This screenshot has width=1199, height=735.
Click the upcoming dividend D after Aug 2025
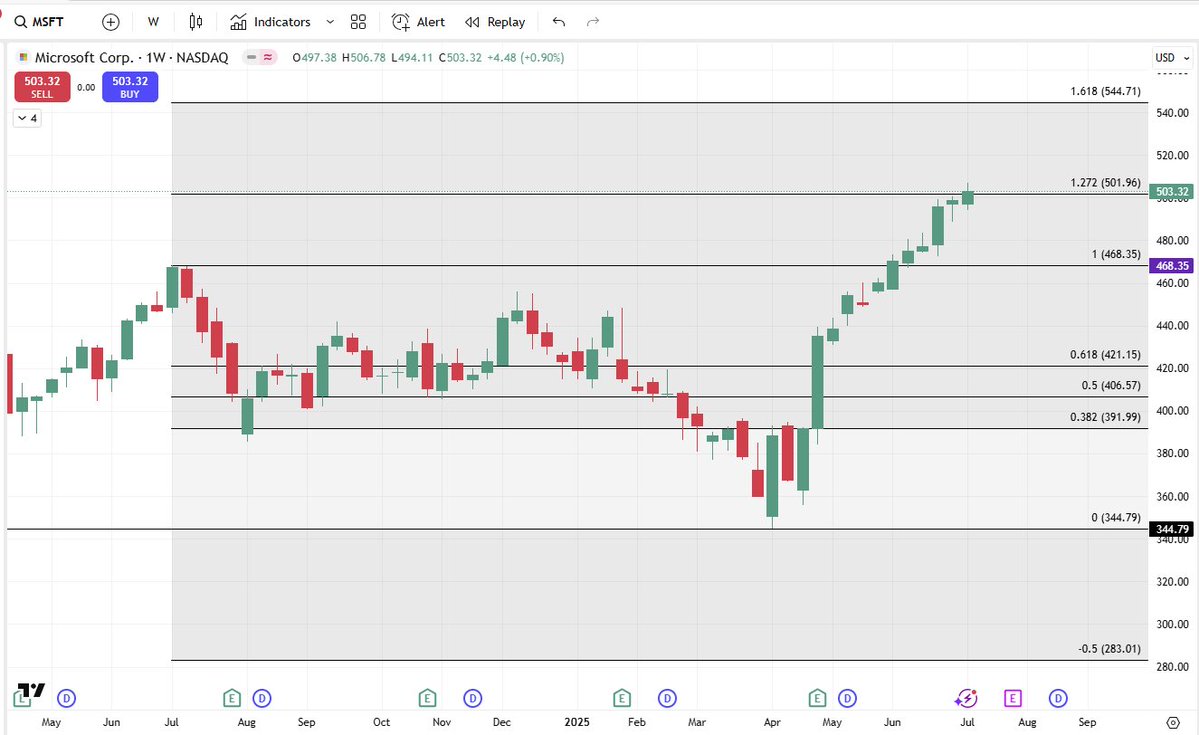point(1058,698)
